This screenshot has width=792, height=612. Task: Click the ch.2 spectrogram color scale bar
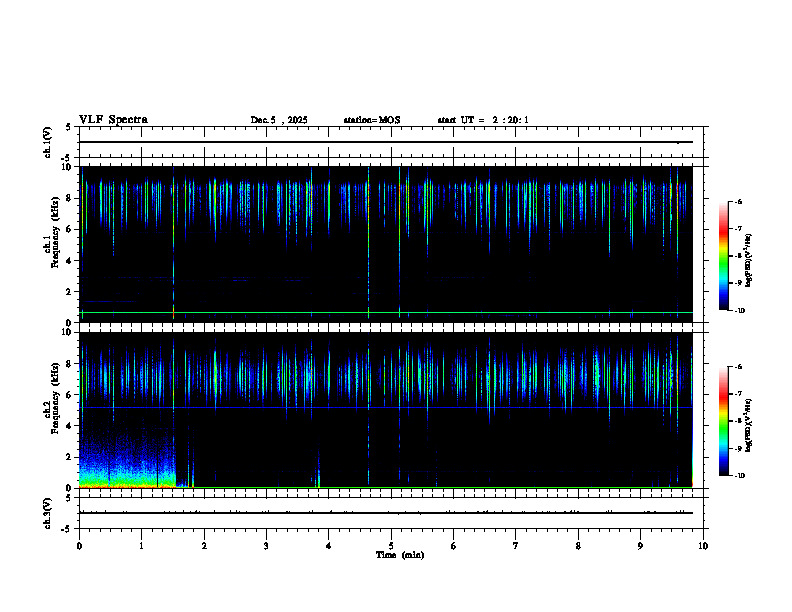click(x=723, y=421)
